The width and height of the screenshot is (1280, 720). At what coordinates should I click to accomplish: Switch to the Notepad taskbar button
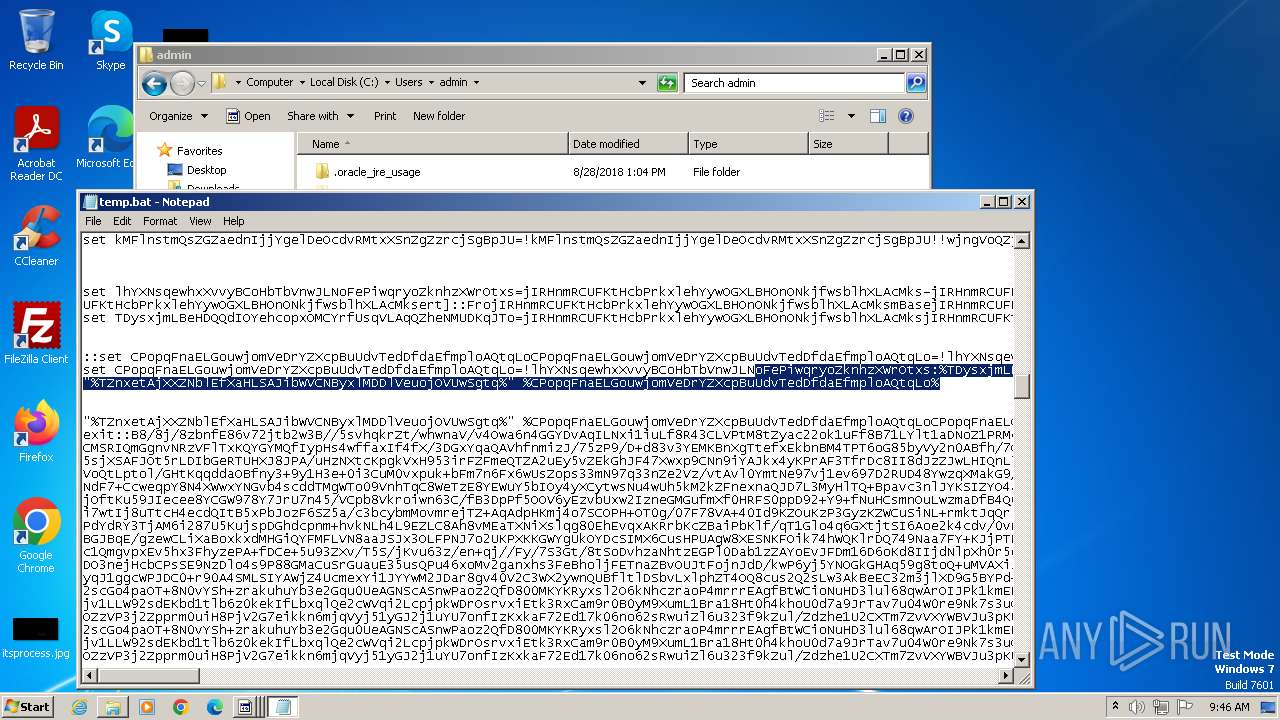coord(282,707)
